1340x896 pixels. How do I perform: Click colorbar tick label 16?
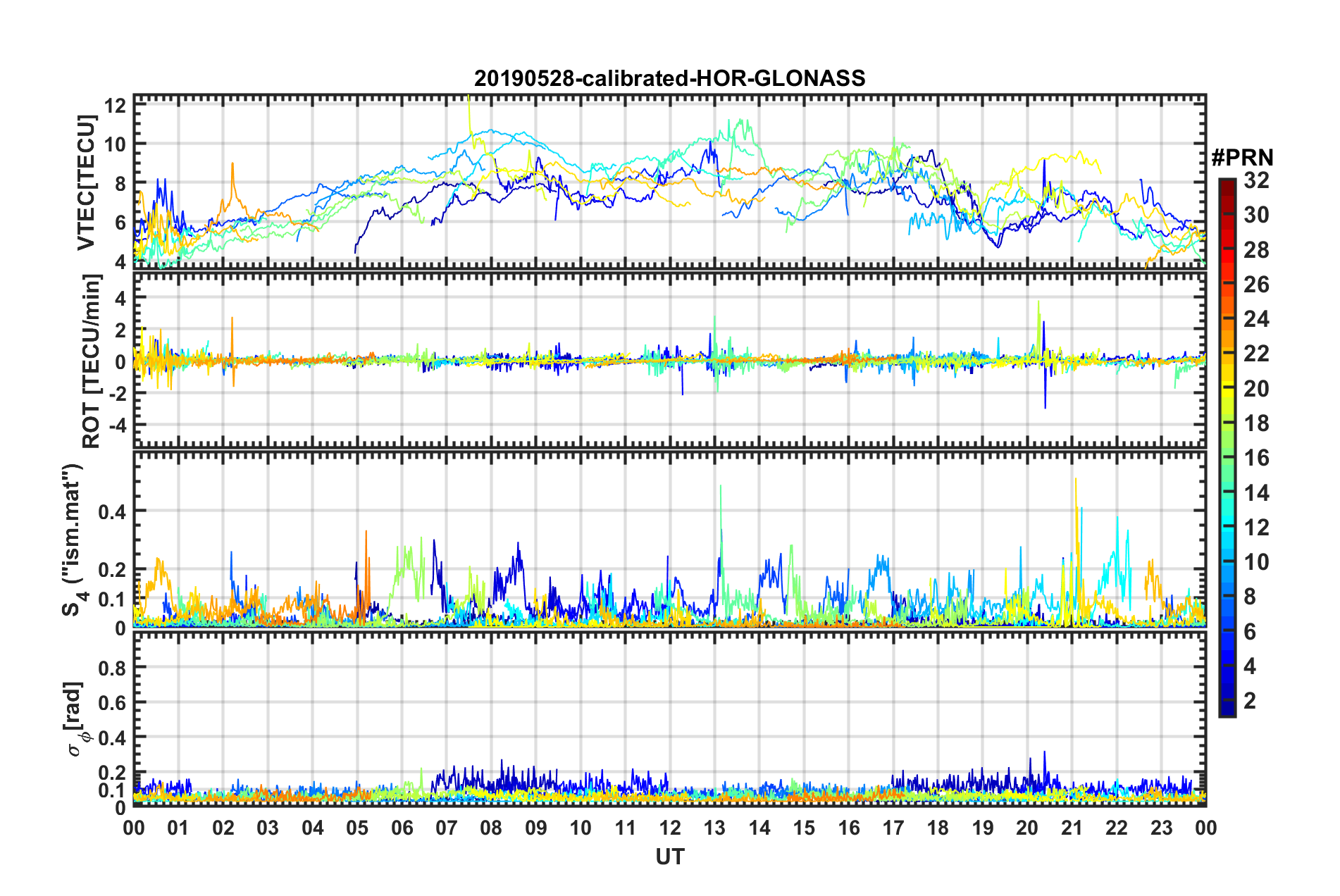point(1256,458)
